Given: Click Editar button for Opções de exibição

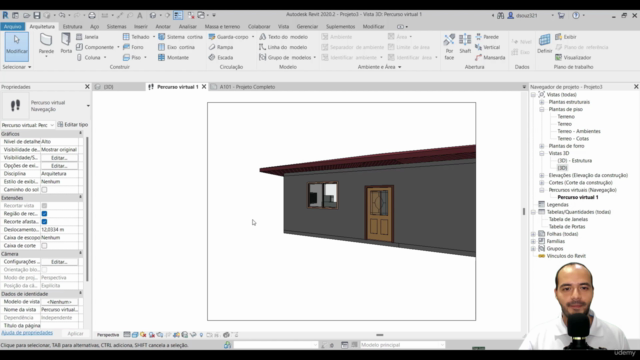Looking at the screenshot, I should (x=59, y=166).
